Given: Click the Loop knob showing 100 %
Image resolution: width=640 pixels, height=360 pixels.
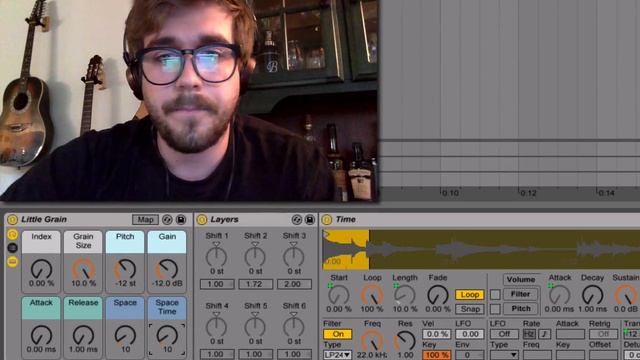Looking at the screenshot, I should pyautogui.click(x=372, y=295).
